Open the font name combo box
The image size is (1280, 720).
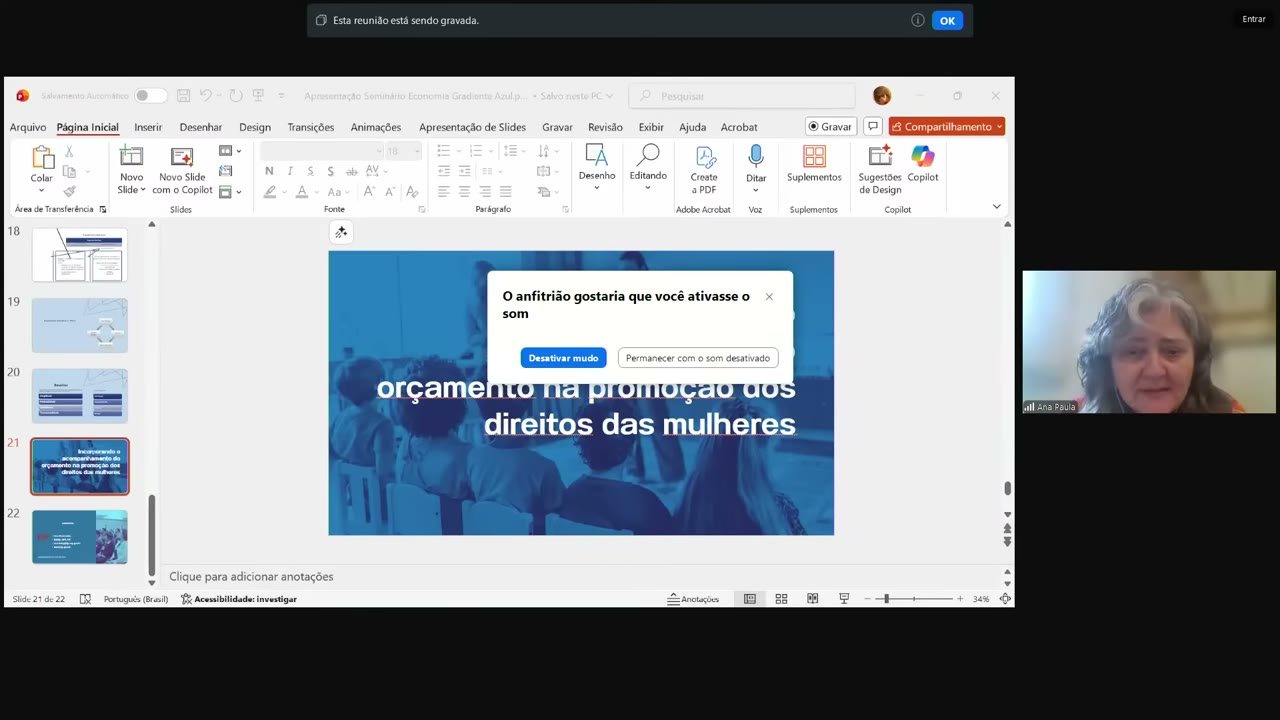(x=321, y=151)
